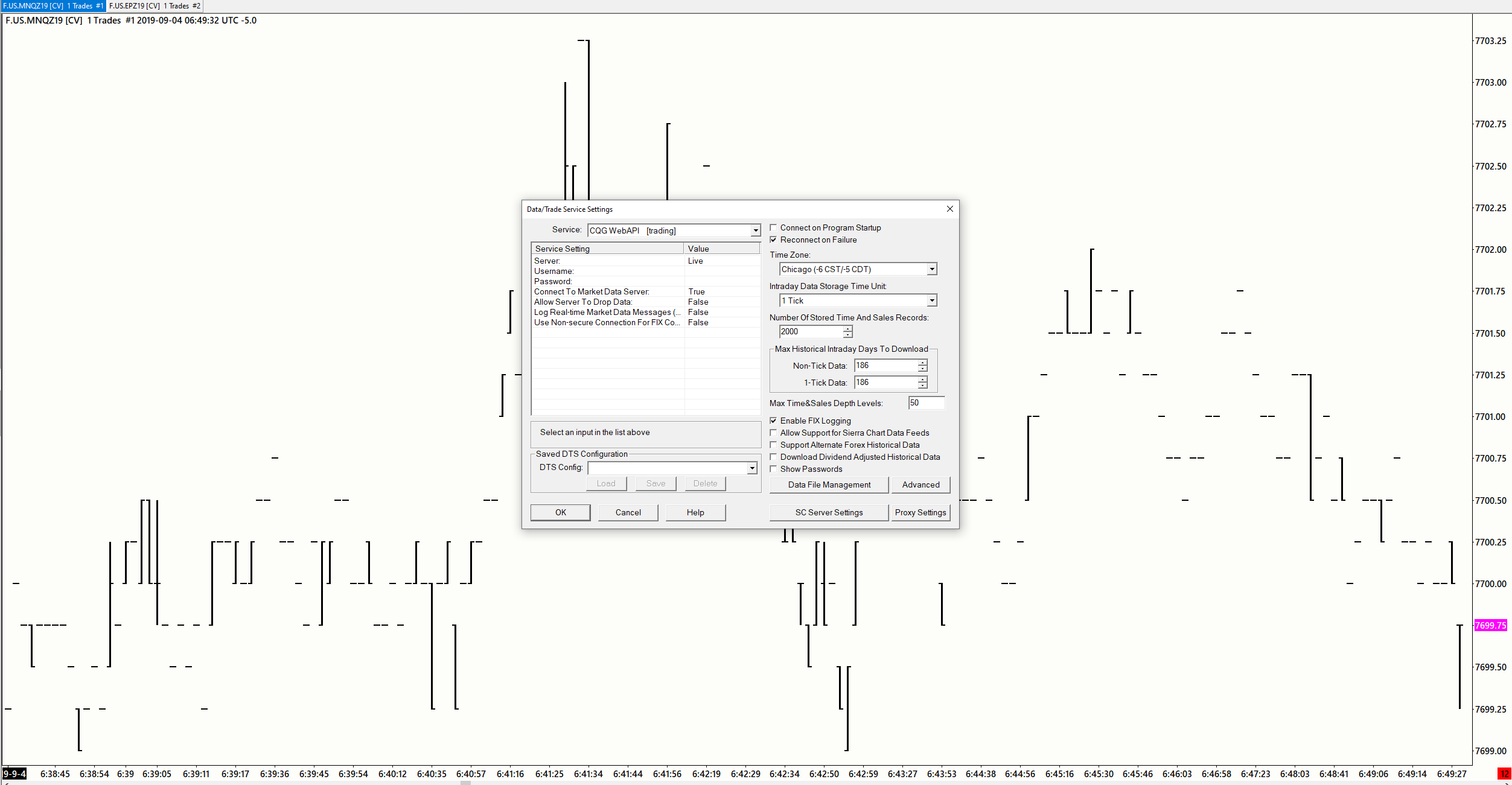The width and height of the screenshot is (1512, 785).
Task: Enable Allow Support for Sierra Chart Data Feeds
Action: (x=773, y=433)
